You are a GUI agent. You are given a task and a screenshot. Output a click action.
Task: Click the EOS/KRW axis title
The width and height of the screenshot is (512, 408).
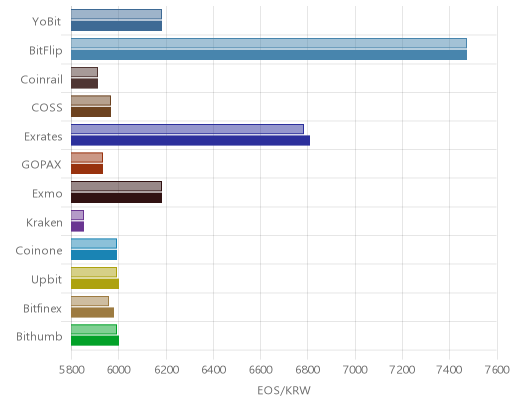[x=284, y=390]
